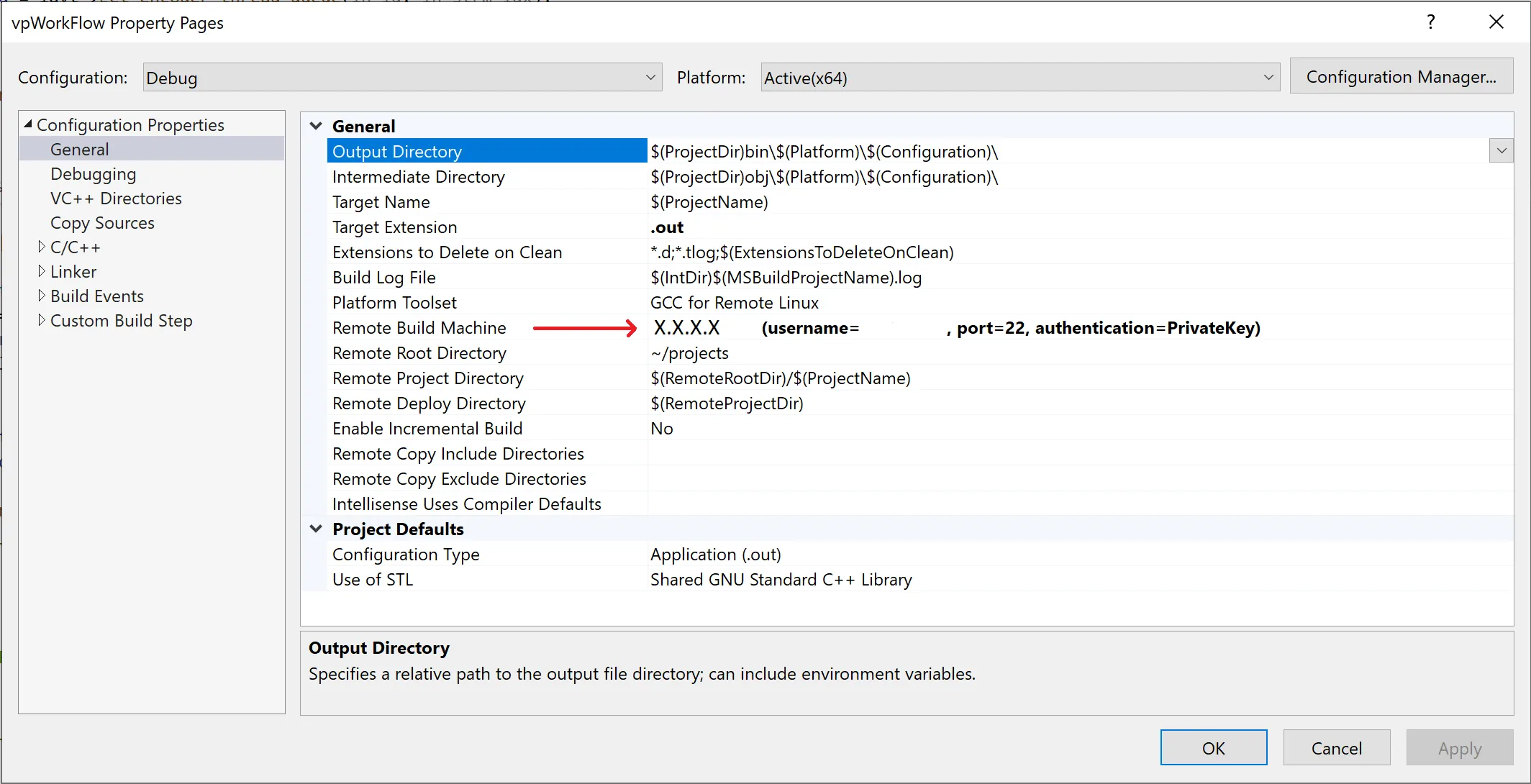Open the Configuration dropdown showing Debug
Viewport: 1531px width, 784px height.
pyautogui.click(x=402, y=78)
